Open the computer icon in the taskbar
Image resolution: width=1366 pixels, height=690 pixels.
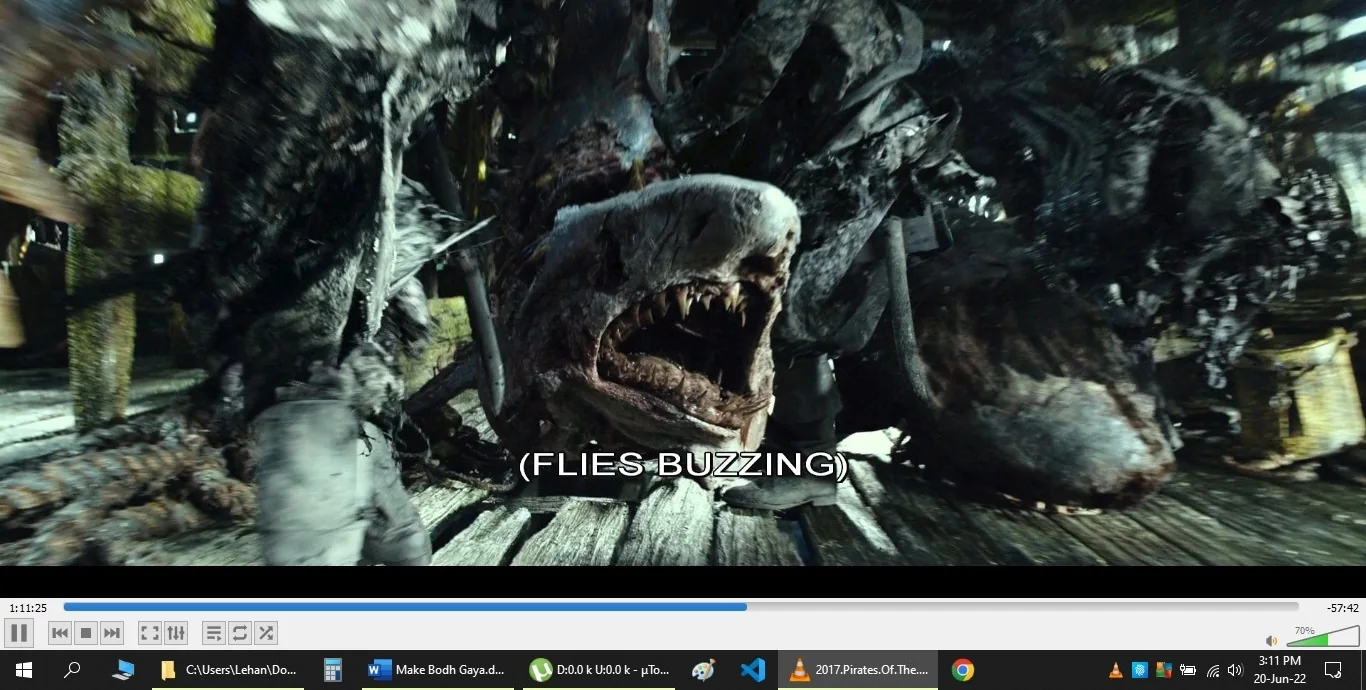pos(123,670)
